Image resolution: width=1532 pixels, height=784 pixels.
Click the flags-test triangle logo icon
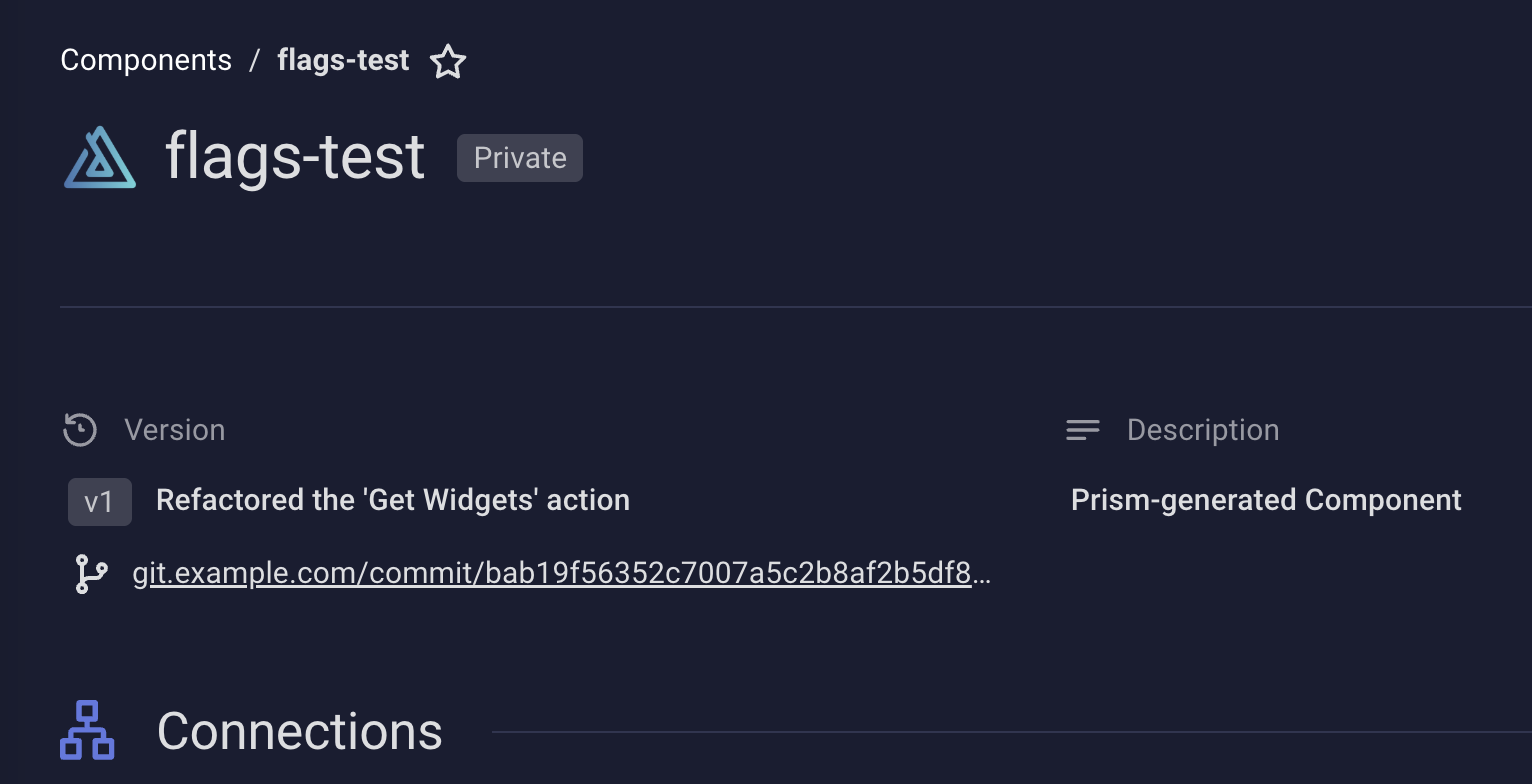[99, 157]
